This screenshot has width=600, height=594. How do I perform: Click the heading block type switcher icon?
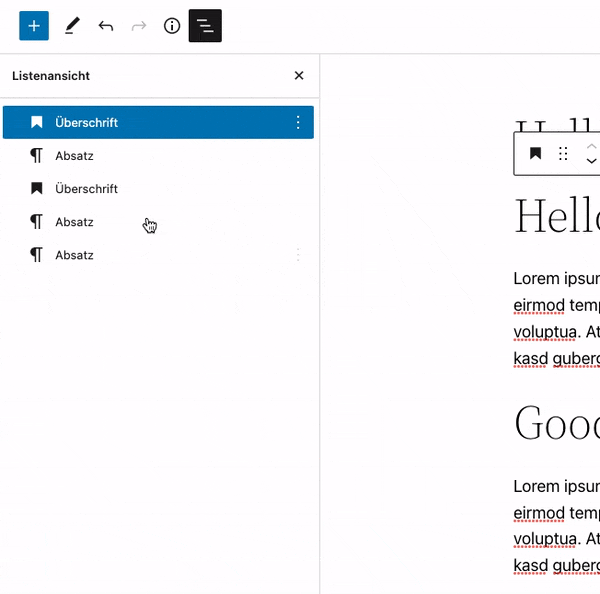point(536,154)
